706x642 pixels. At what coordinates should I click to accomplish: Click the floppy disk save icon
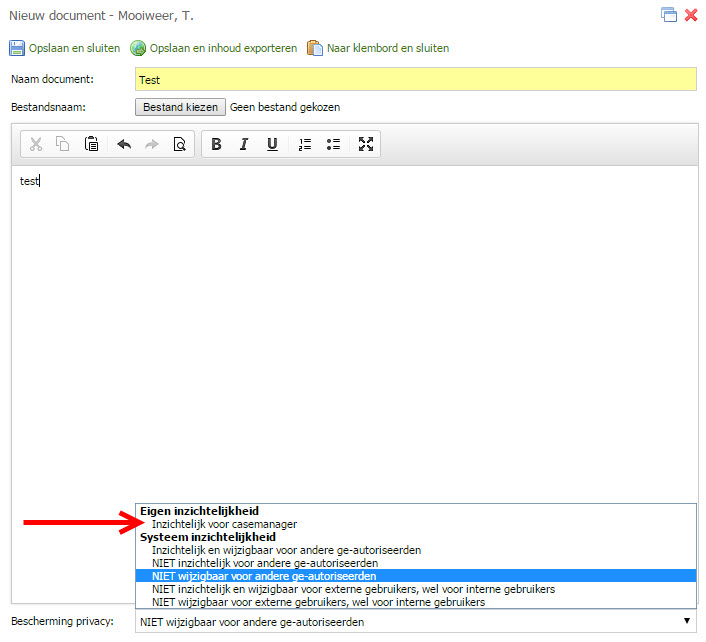[x=17, y=48]
